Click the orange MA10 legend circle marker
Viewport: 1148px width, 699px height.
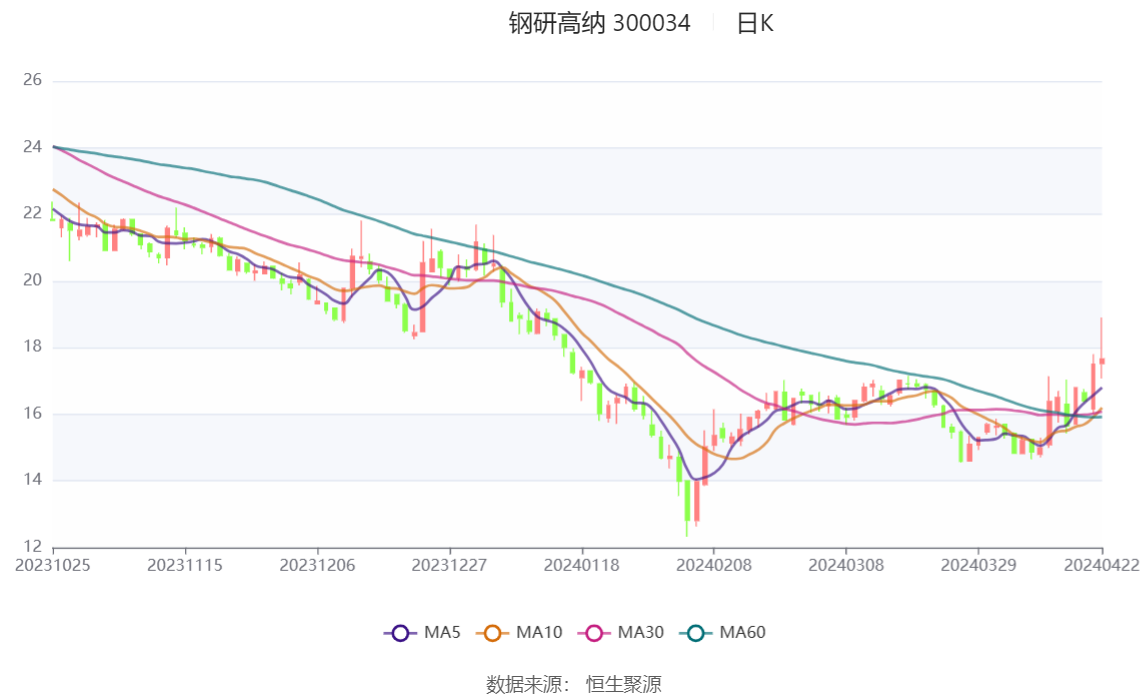pos(492,633)
